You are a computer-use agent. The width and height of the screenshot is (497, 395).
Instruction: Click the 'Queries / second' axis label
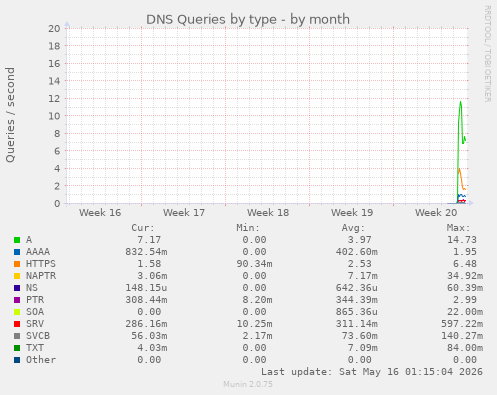point(10,115)
